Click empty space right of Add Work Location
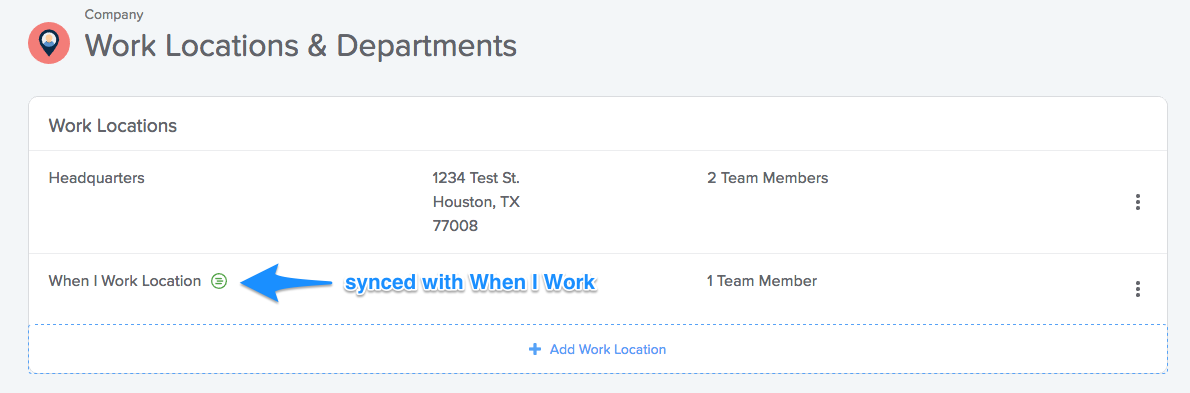1190x393 pixels. pyautogui.click(x=918, y=349)
